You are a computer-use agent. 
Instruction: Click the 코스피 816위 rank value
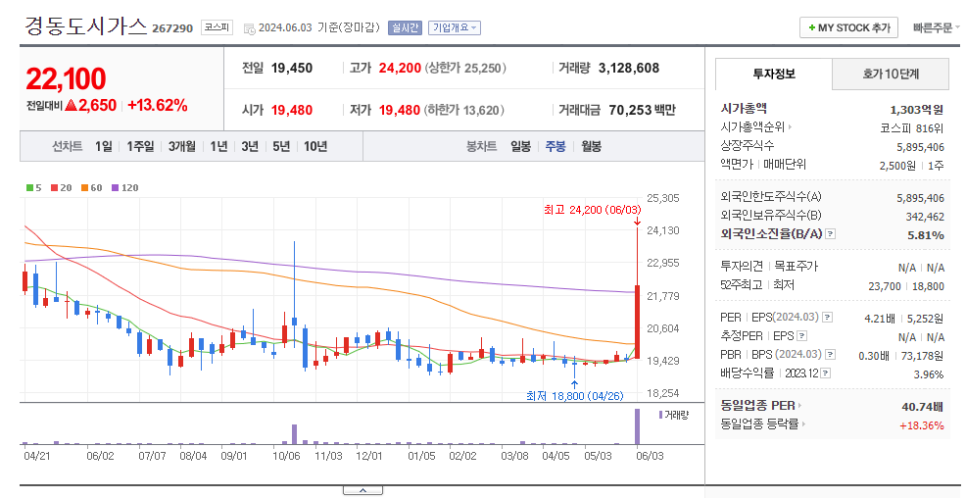(x=912, y=128)
